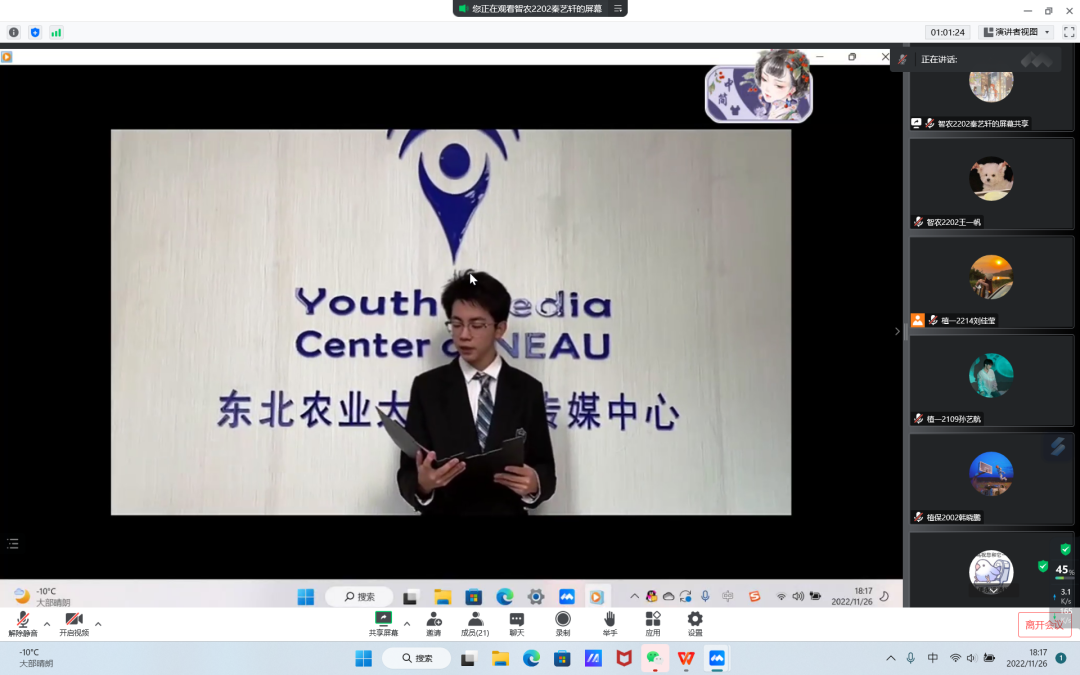This screenshot has height=675, width=1080.
Task: Turn on camera with 开启视频
Action: (74, 623)
